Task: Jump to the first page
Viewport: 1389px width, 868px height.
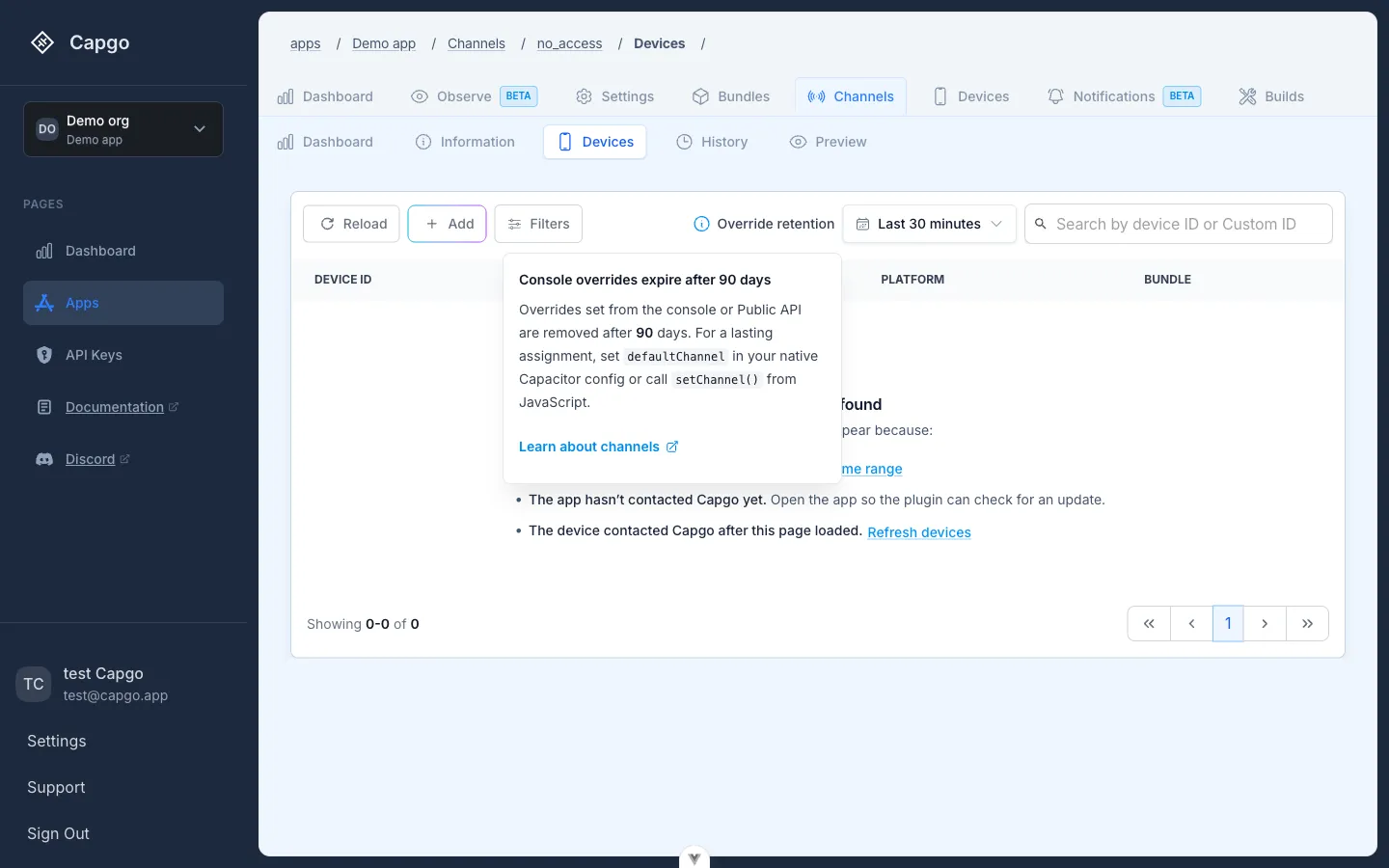Action: click(1149, 624)
